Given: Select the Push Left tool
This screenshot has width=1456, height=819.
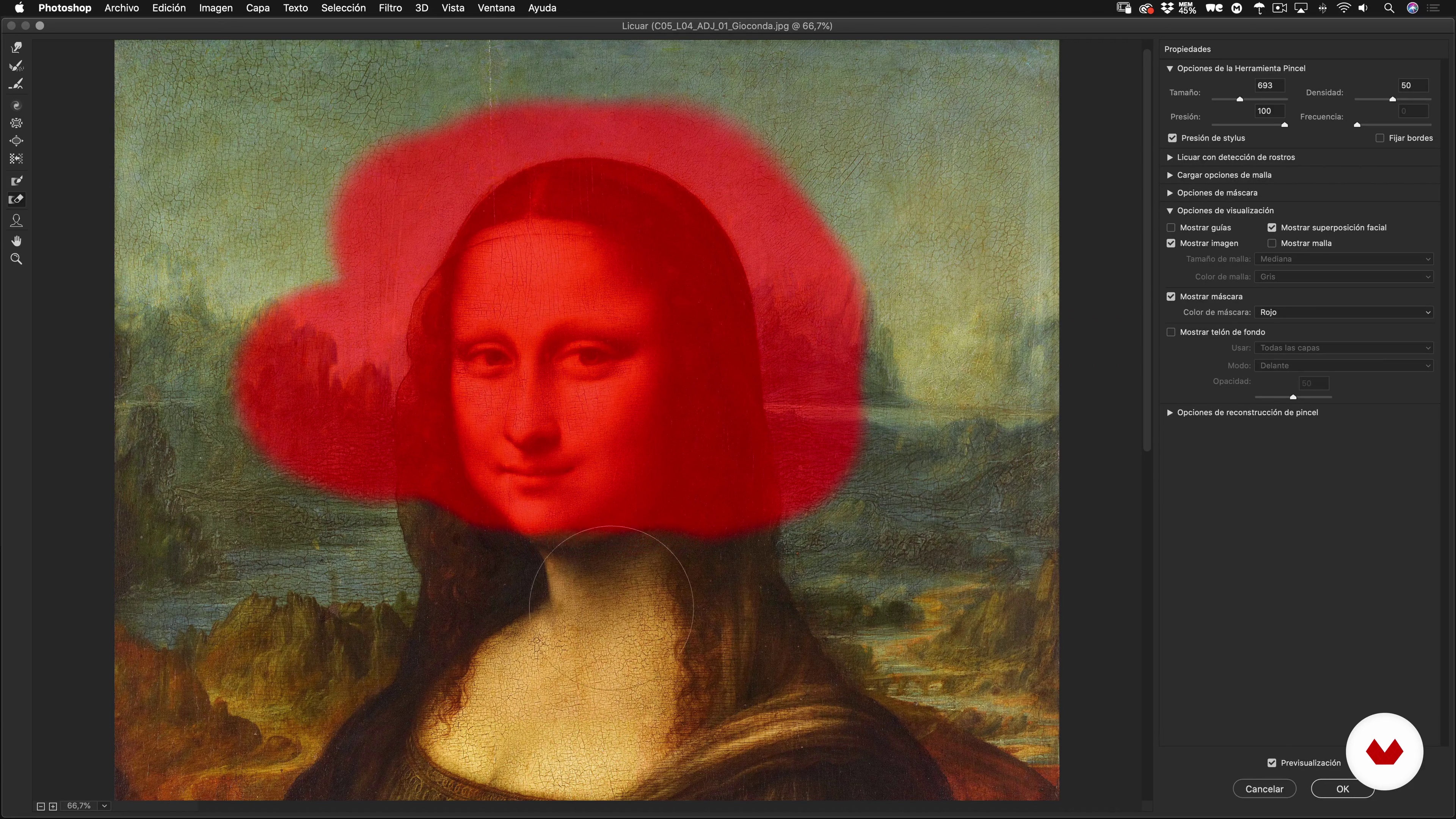Looking at the screenshot, I should pos(16,159).
